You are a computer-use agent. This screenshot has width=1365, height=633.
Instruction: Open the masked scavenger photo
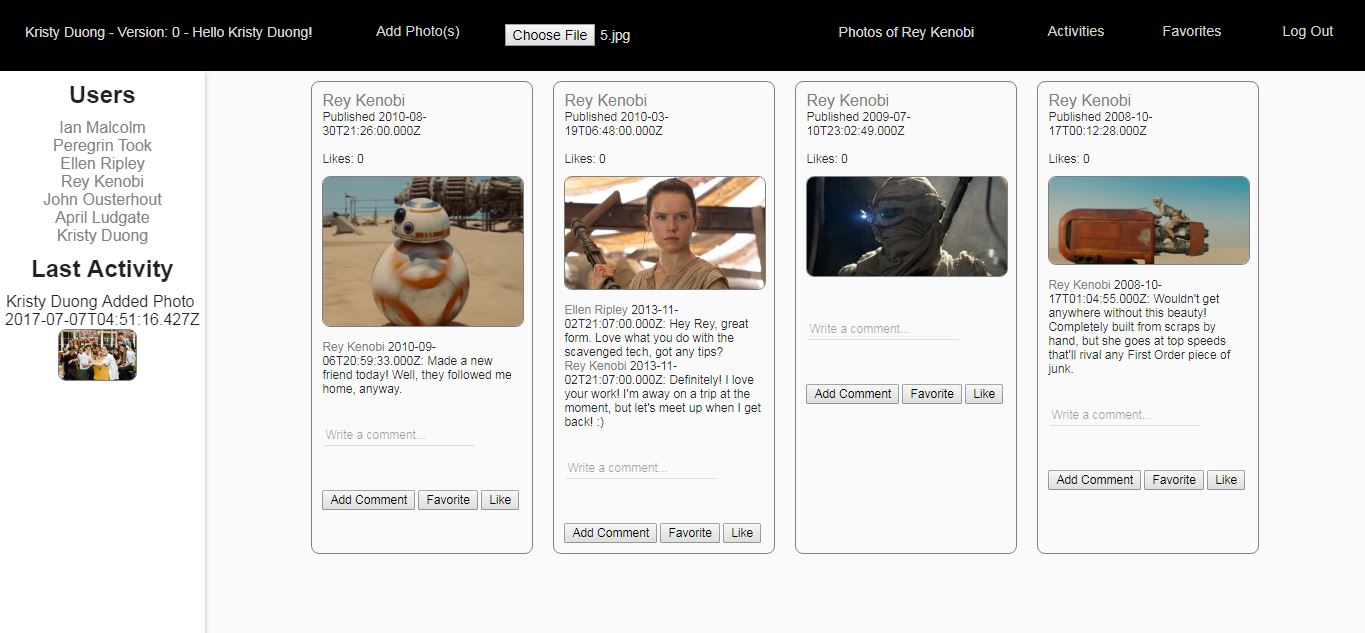(906, 226)
